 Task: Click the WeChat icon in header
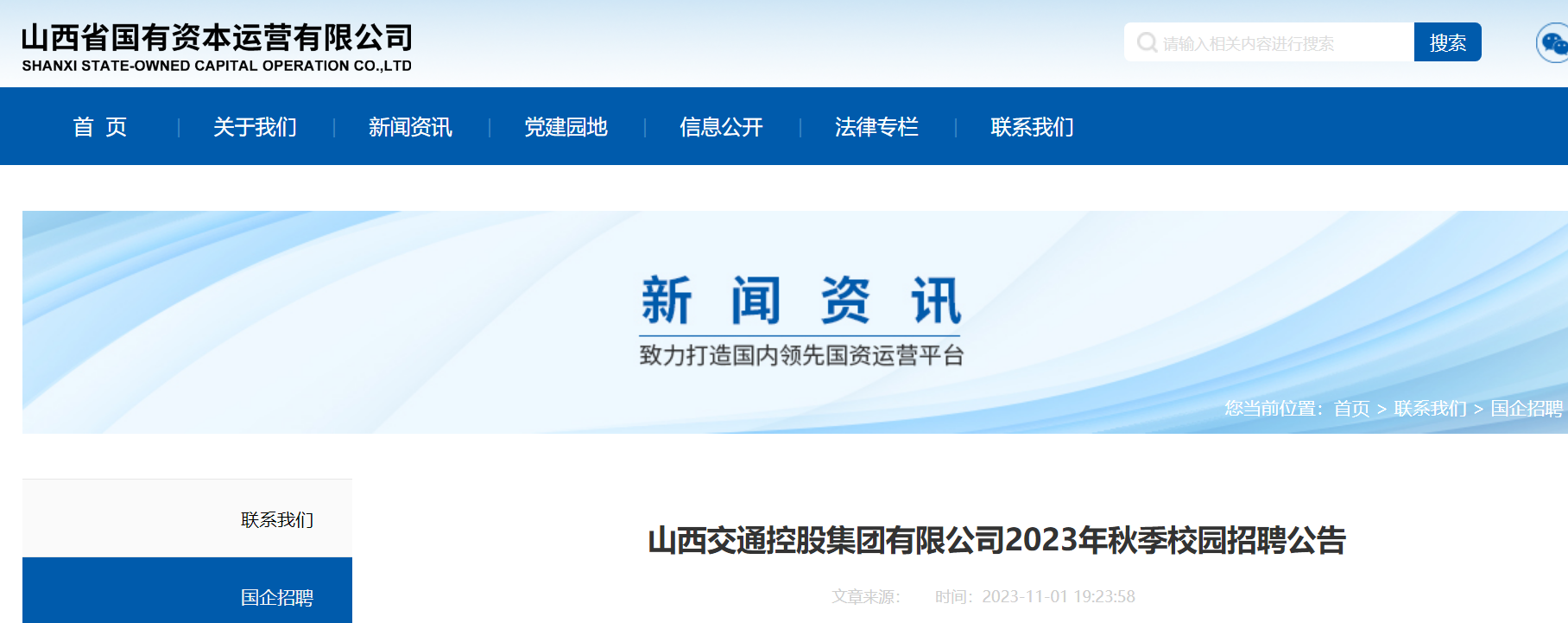[1553, 43]
